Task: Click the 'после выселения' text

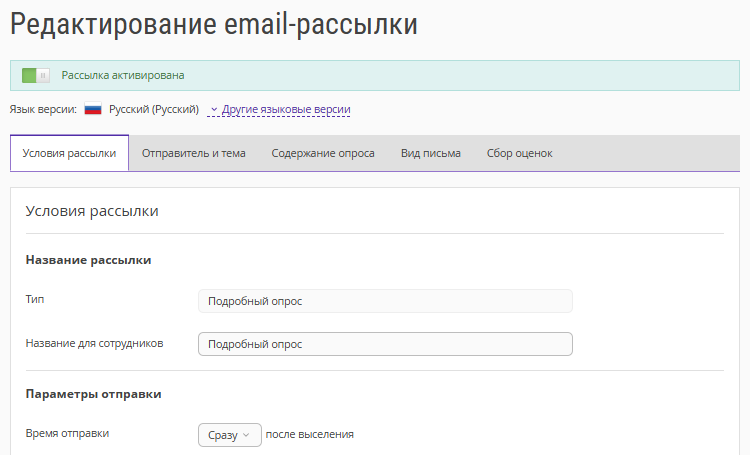Action: tap(310, 435)
